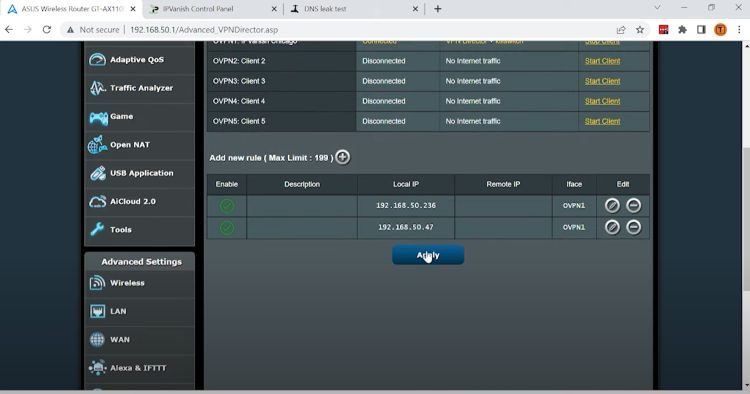Edit the rule for 192.168.50.236

coord(612,206)
